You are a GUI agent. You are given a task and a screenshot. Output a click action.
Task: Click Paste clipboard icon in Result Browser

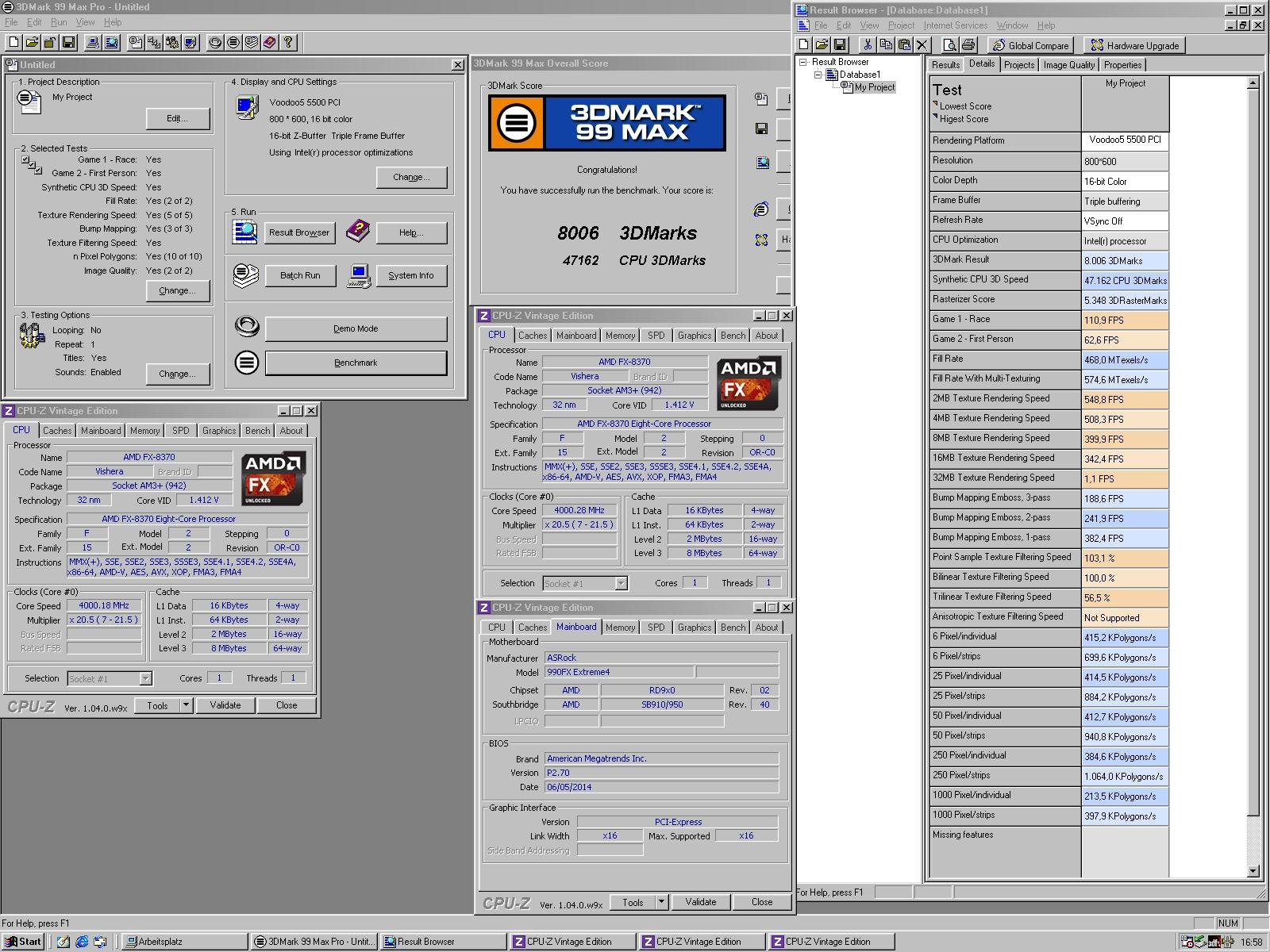coord(904,45)
